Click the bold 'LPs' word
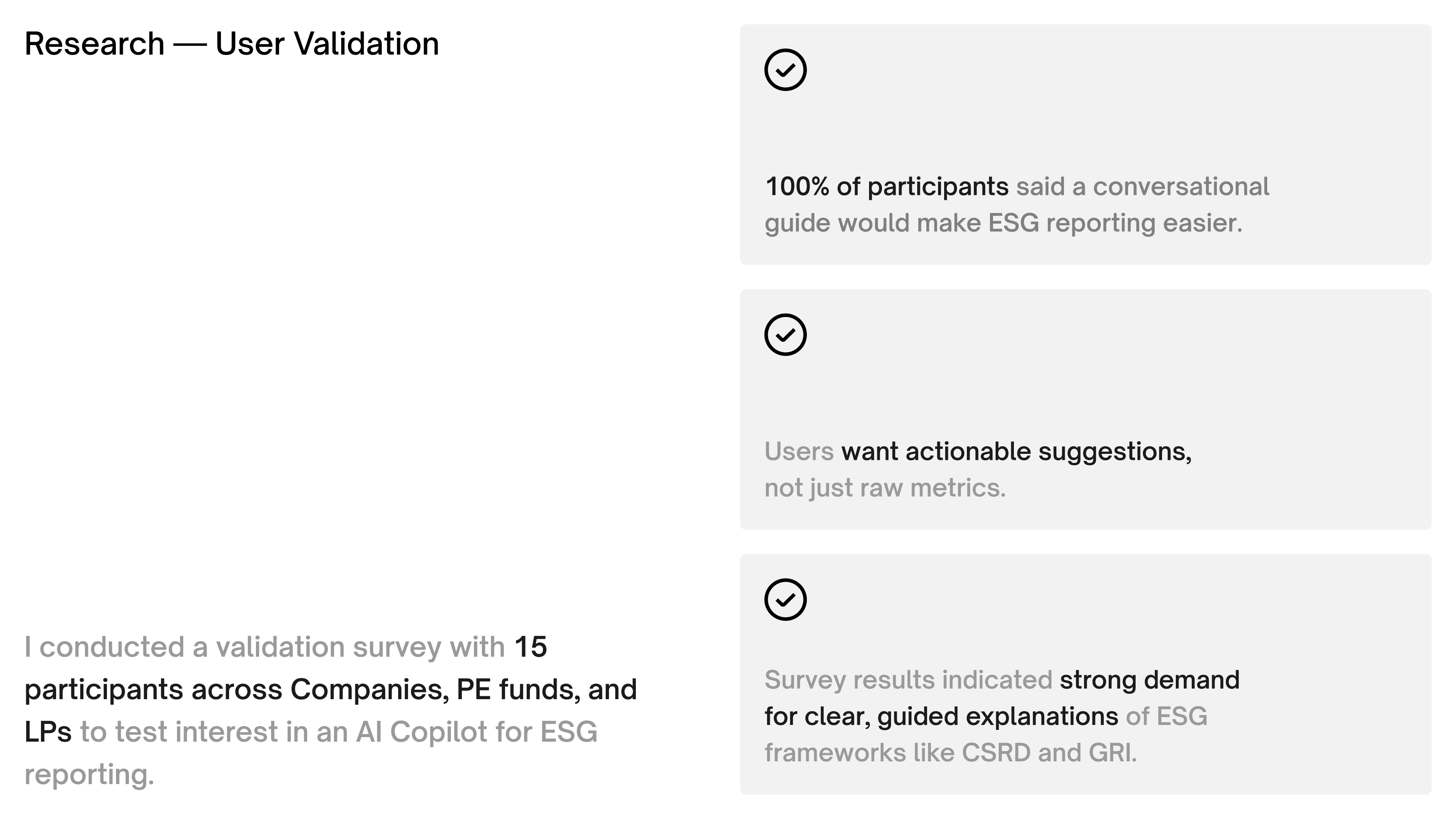This screenshot has width=1456, height=819. (48, 732)
